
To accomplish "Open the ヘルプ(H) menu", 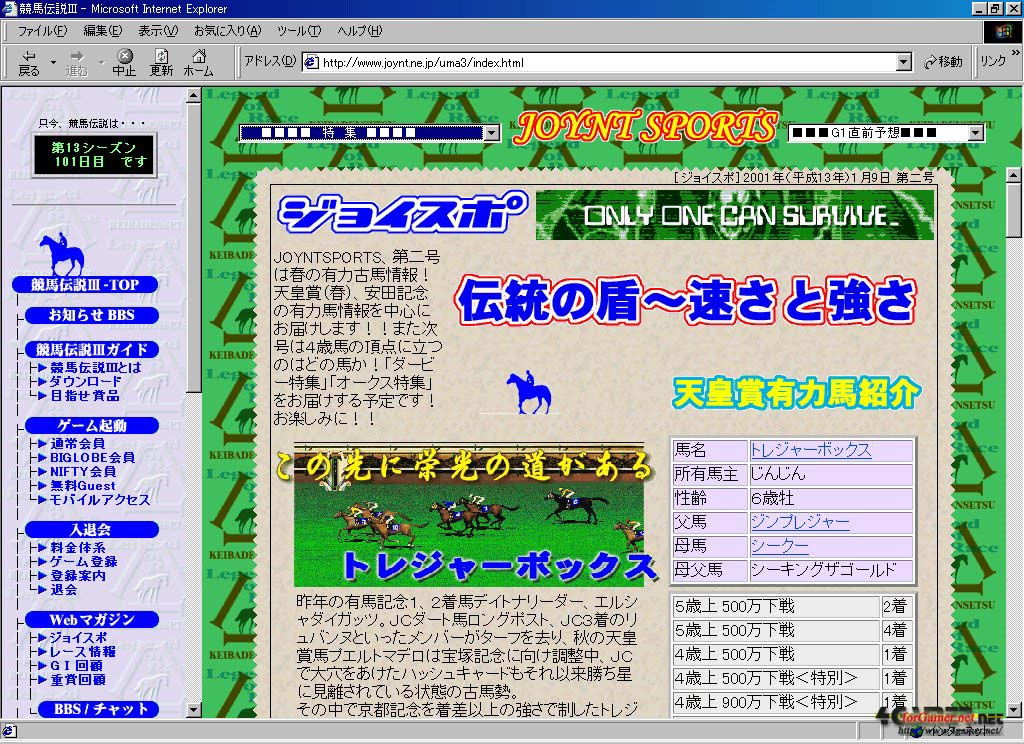I will [360, 31].
